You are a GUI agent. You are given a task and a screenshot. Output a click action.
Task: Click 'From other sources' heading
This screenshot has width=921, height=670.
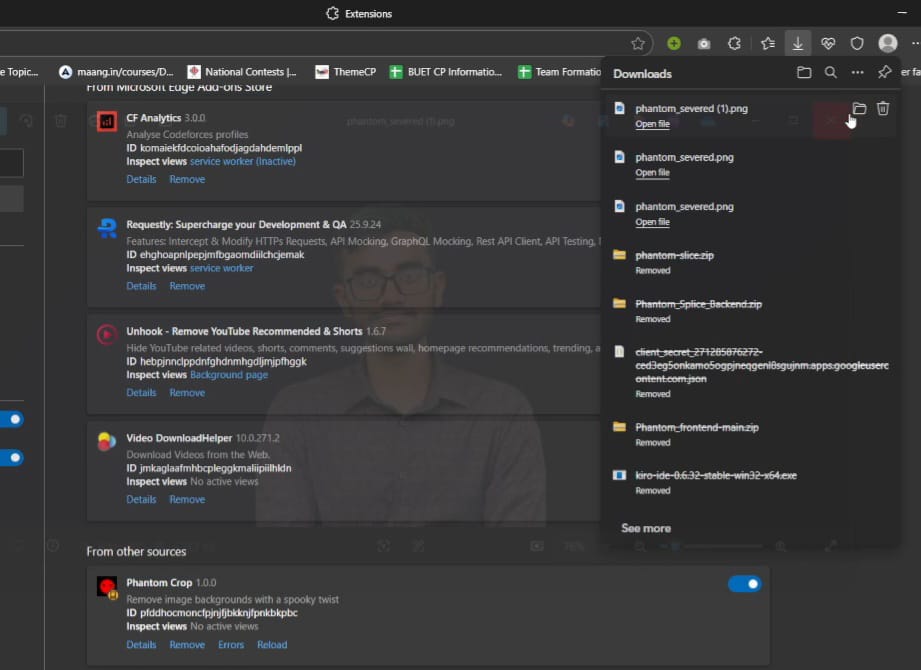136,551
